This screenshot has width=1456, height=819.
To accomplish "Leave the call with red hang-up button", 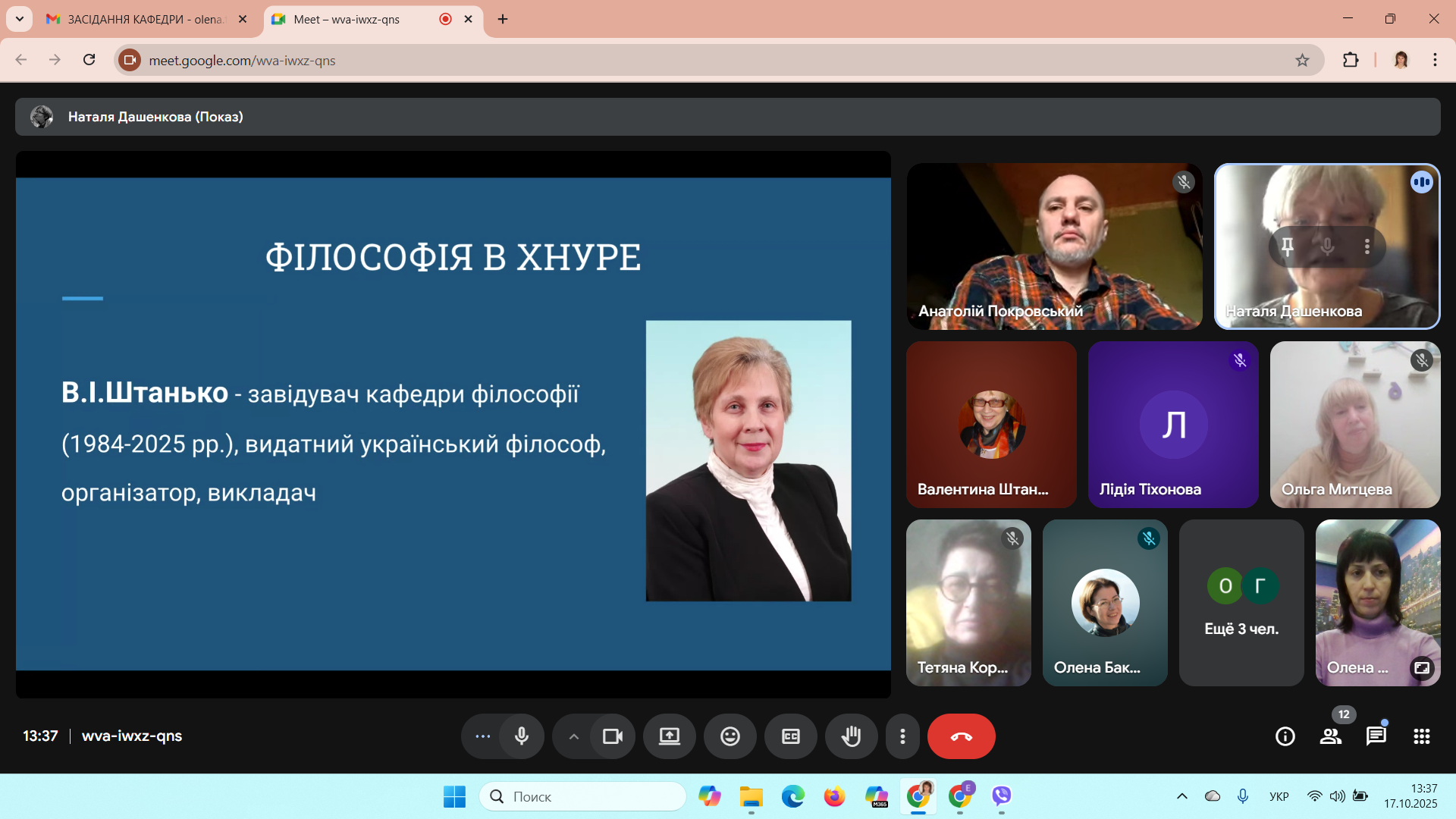I will pos(961,736).
